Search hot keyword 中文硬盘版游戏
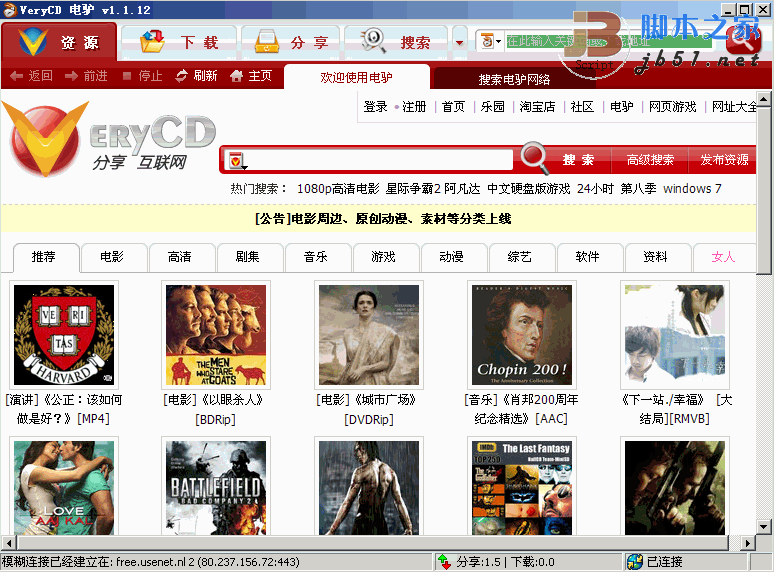The height and width of the screenshot is (572, 774). pyautogui.click(x=528, y=189)
